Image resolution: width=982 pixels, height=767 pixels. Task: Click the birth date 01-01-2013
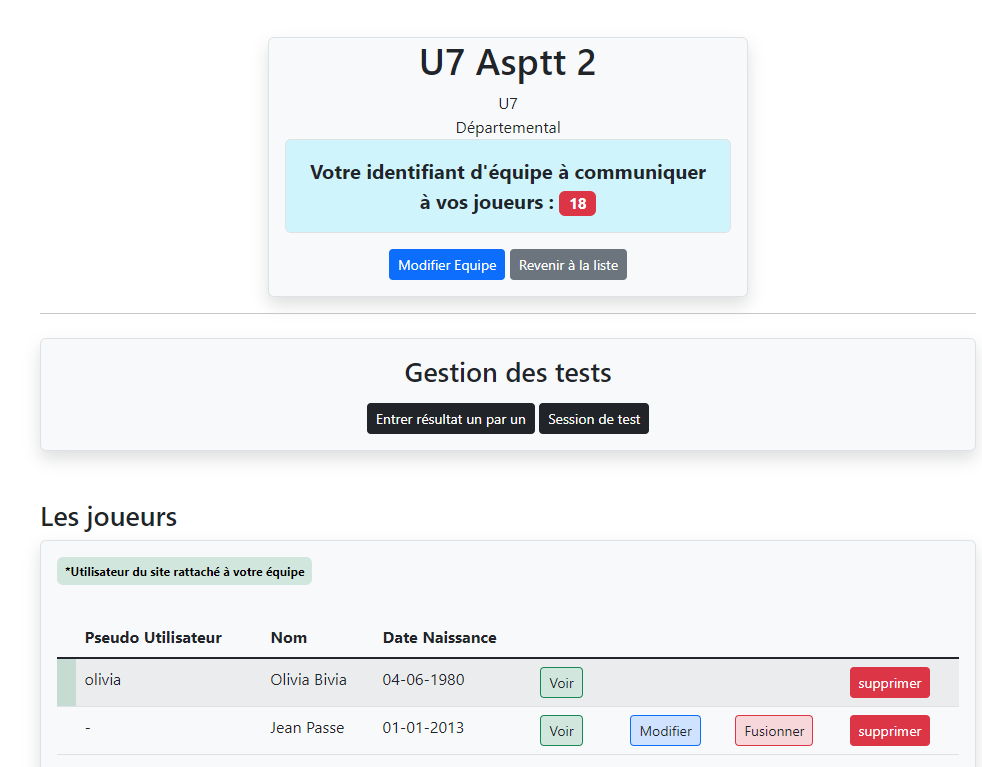click(423, 728)
